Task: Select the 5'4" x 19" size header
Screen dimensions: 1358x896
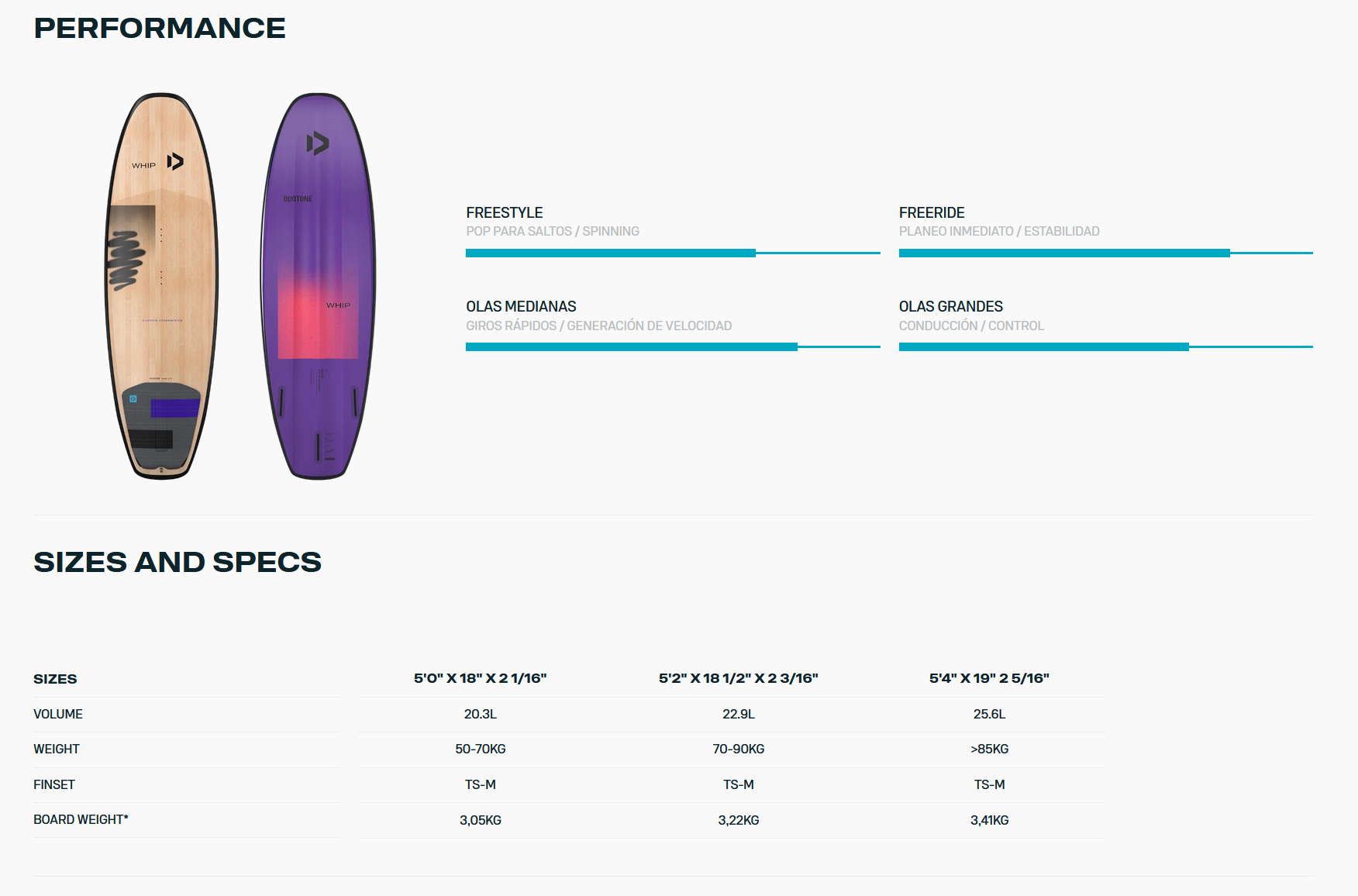Action: (x=989, y=678)
